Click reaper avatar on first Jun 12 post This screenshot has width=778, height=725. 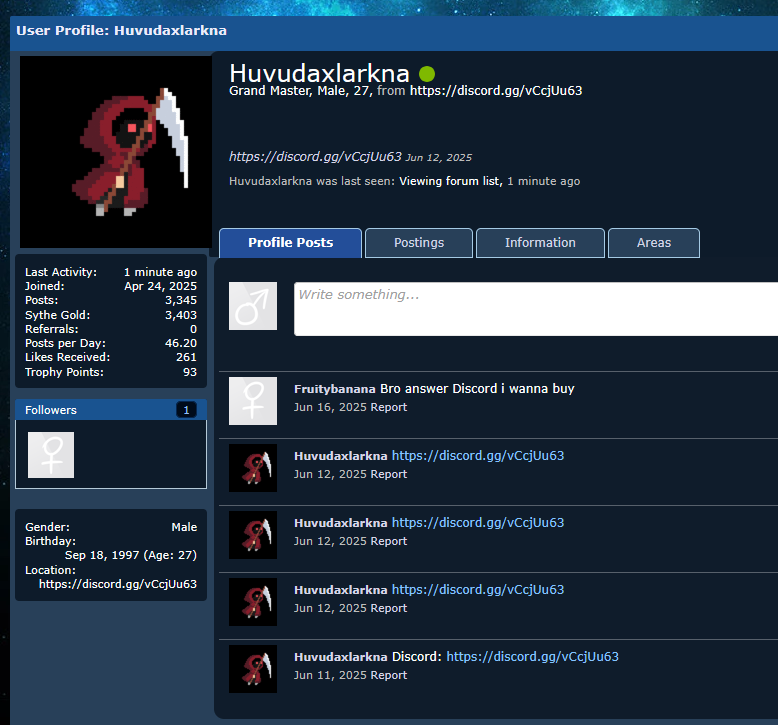[x=253, y=468]
